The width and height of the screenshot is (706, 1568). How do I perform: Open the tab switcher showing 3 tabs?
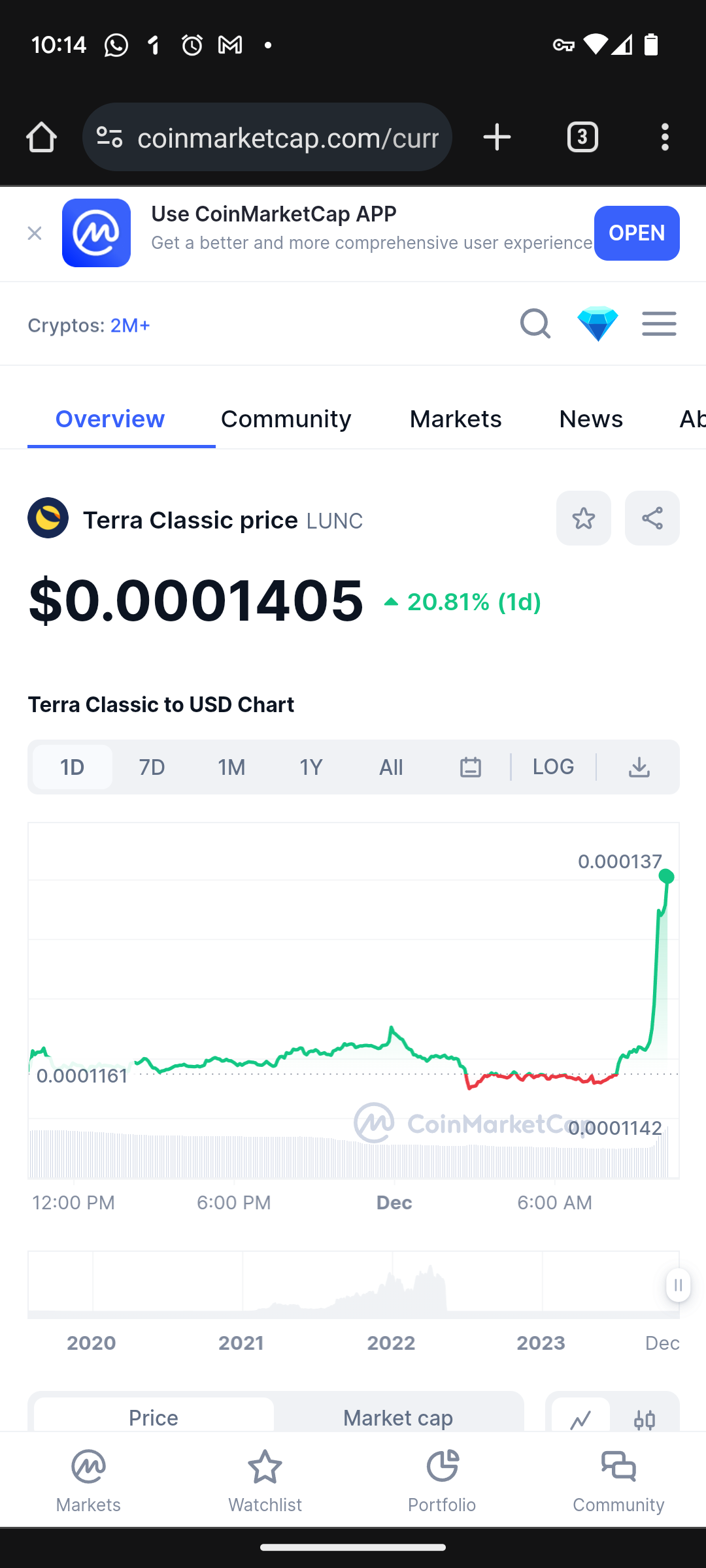click(x=582, y=137)
